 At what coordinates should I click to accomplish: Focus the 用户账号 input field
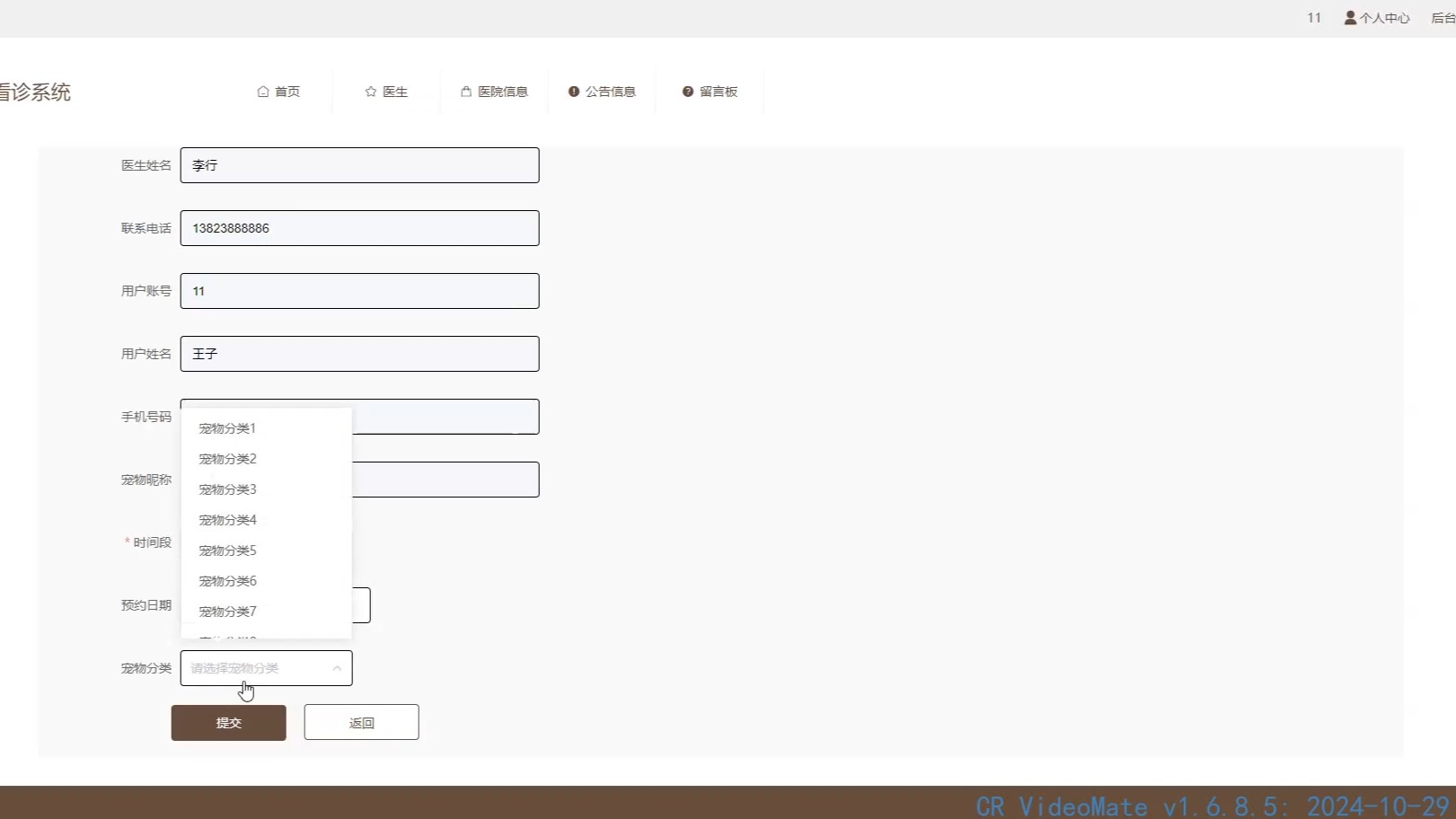pos(359,291)
